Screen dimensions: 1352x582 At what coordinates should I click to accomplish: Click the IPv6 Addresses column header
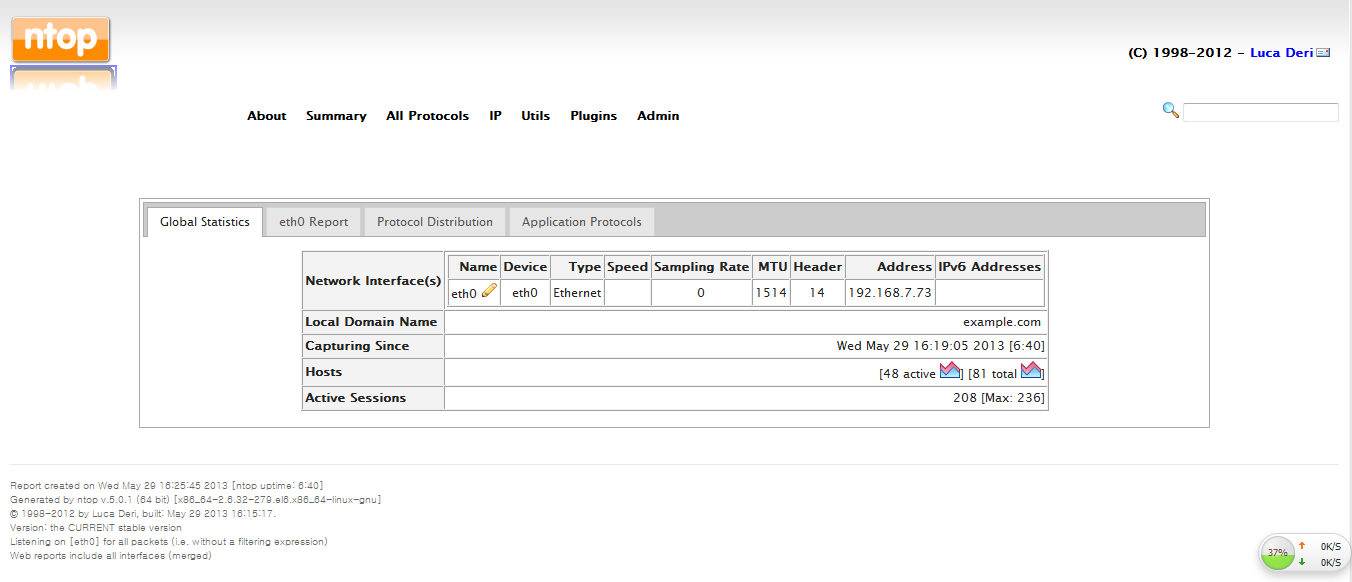pyautogui.click(x=990, y=267)
